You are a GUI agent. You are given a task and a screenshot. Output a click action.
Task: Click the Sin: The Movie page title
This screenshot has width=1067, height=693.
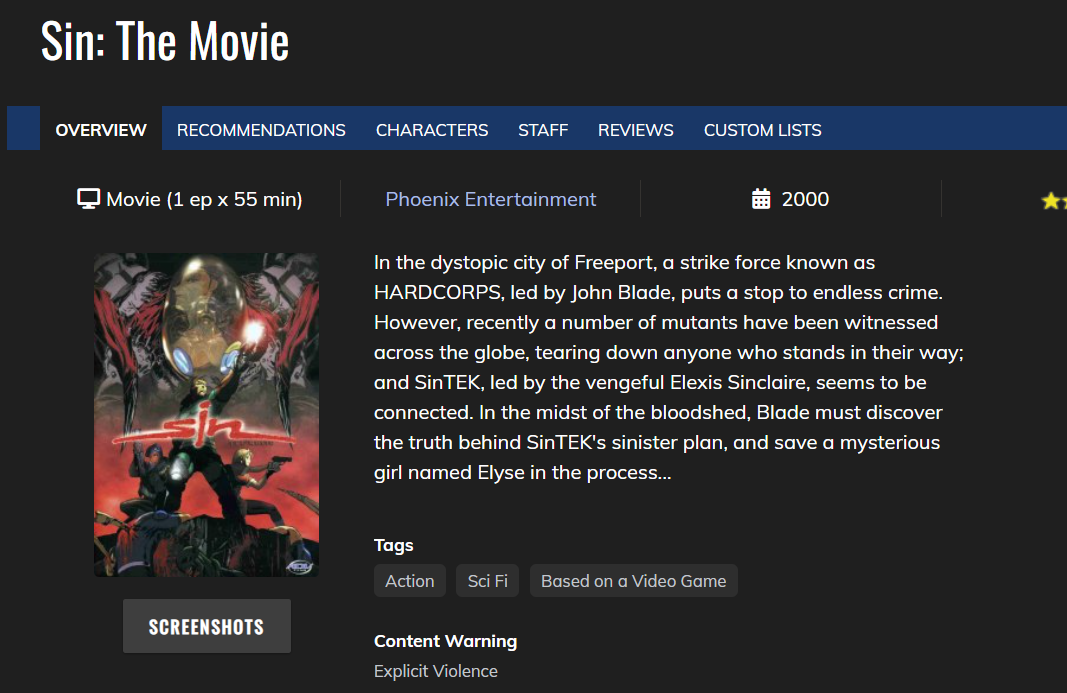165,42
